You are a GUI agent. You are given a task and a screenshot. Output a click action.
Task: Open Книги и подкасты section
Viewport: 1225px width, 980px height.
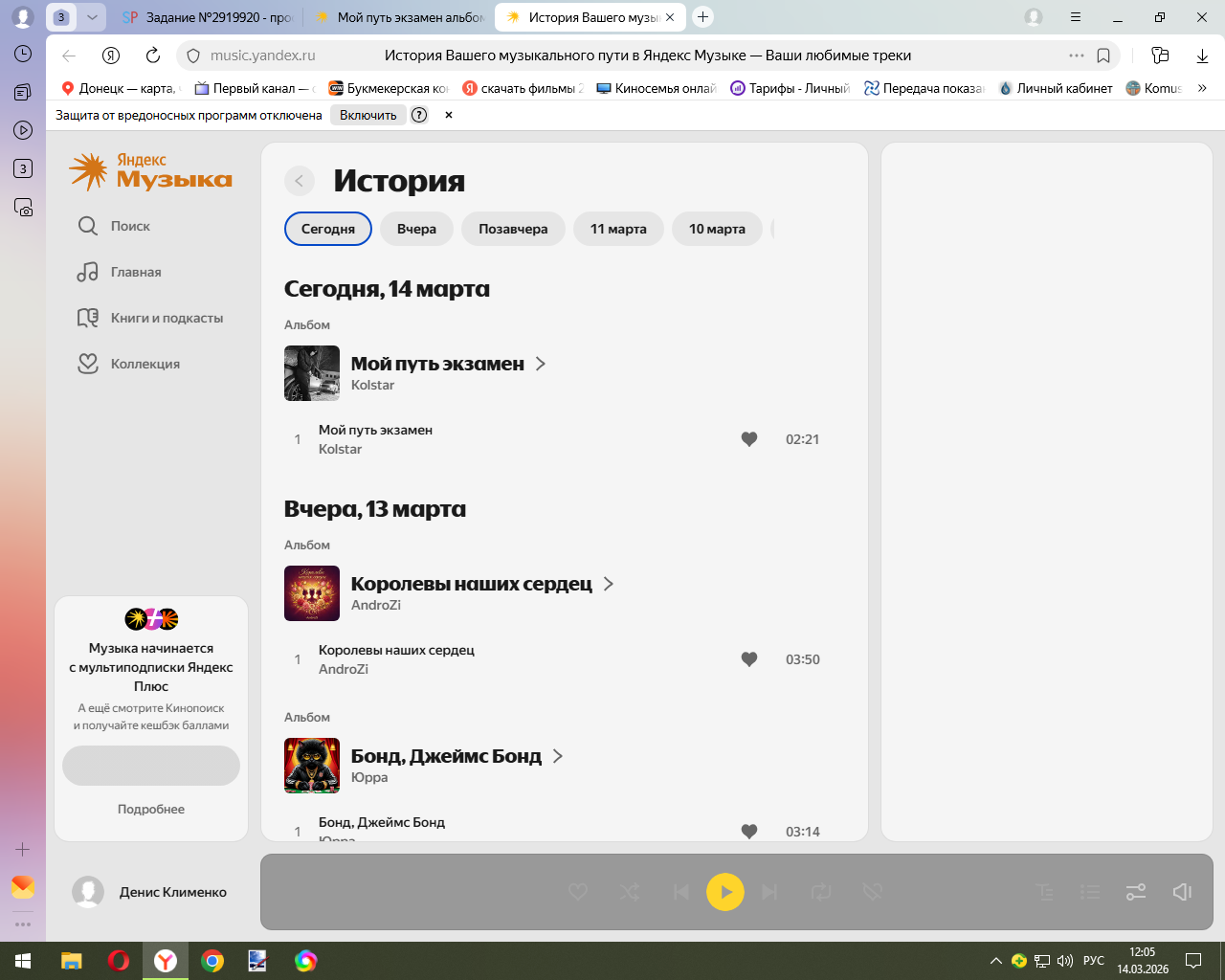pos(150,318)
